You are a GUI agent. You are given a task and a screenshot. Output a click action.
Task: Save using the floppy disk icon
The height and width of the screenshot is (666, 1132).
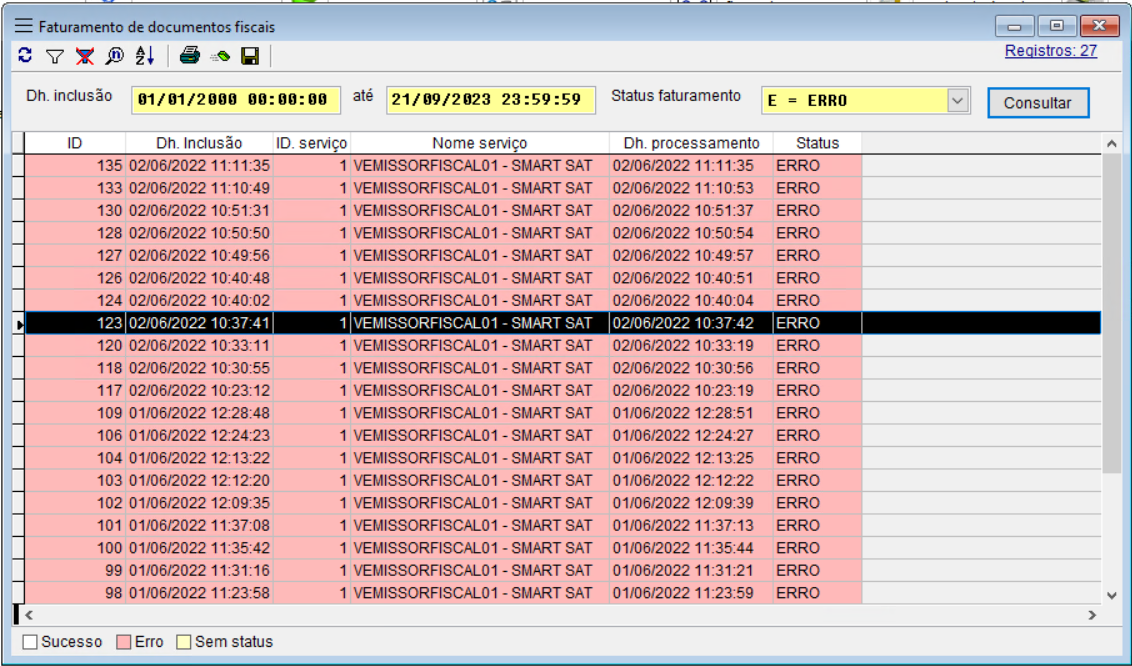[x=250, y=57]
